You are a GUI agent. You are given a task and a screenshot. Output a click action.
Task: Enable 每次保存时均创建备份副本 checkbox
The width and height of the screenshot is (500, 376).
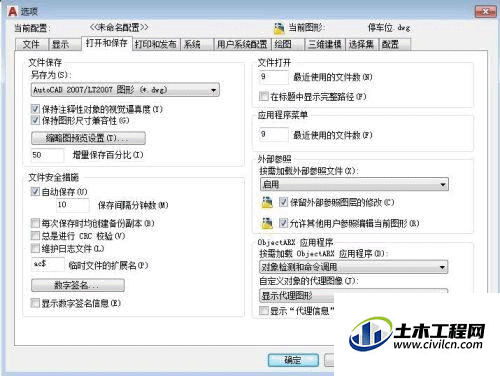click(x=35, y=223)
